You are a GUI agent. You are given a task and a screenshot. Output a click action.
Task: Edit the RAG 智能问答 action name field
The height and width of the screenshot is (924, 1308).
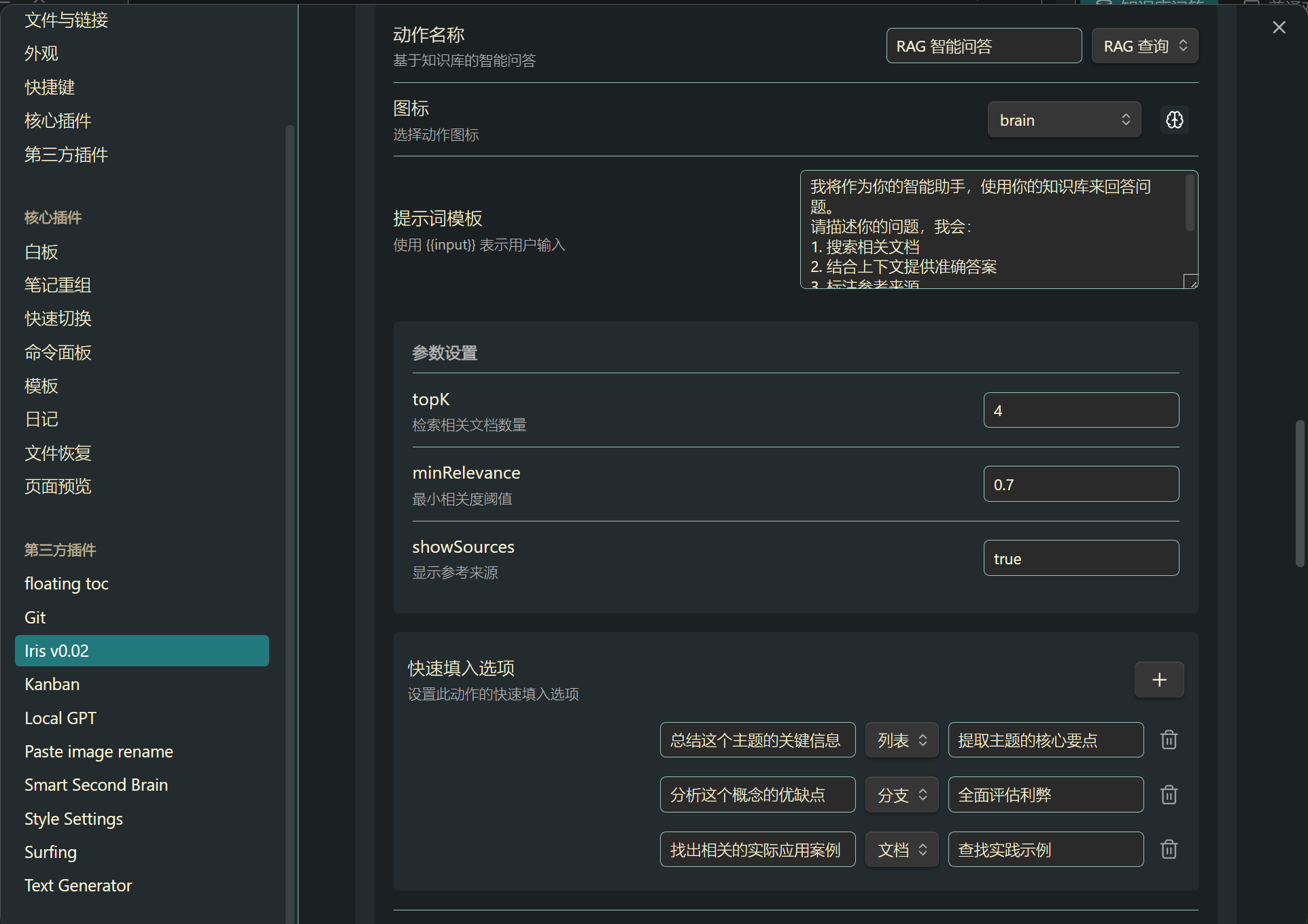(x=984, y=46)
